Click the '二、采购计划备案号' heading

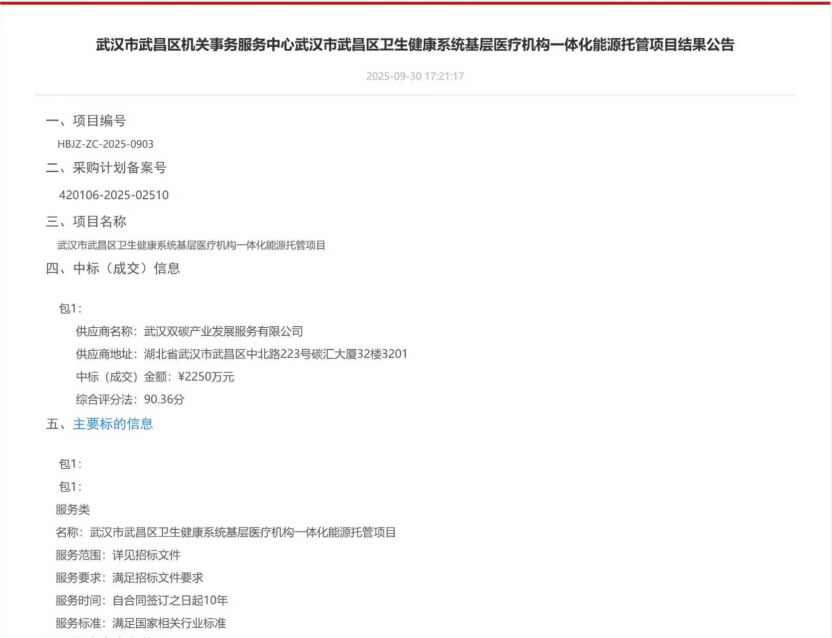point(106,168)
